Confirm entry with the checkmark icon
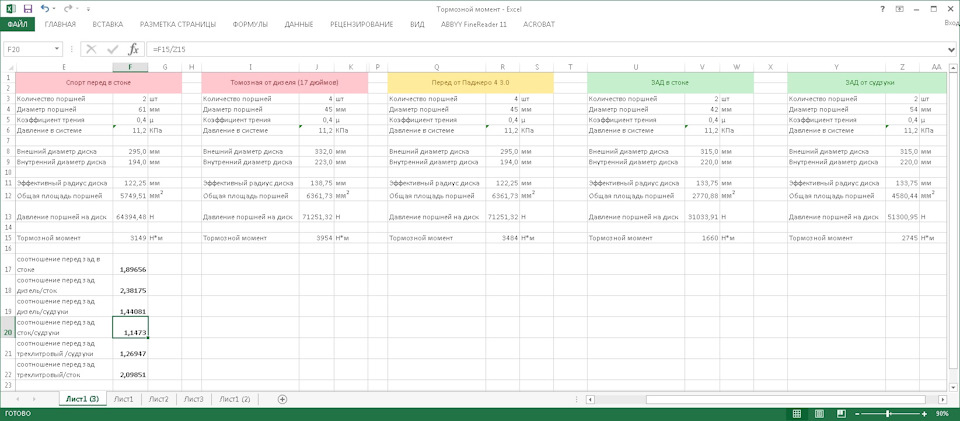Viewport: 960px width, 421px height. coord(113,48)
